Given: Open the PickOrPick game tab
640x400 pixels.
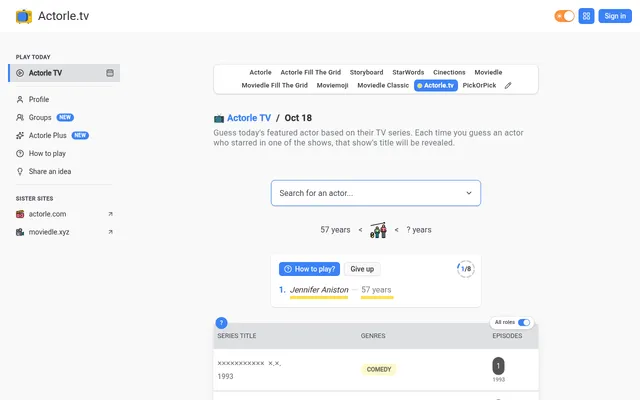Looking at the screenshot, I should pyautogui.click(x=479, y=85).
